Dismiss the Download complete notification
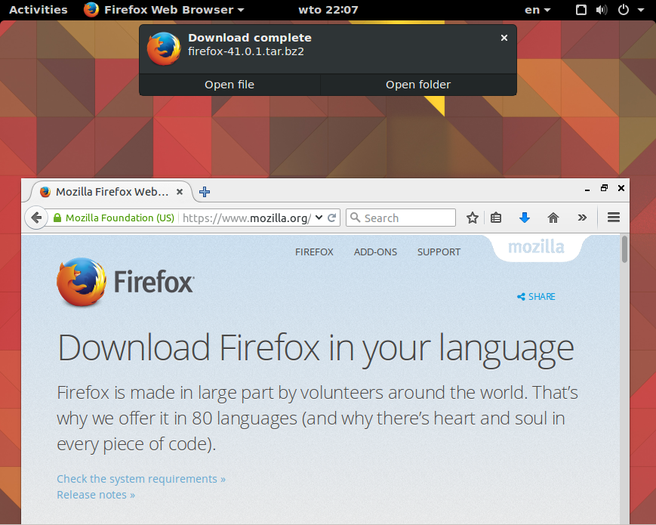Image resolution: width=656 pixels, height=525 pixels. pyautogui.click(x=504, y=38)
